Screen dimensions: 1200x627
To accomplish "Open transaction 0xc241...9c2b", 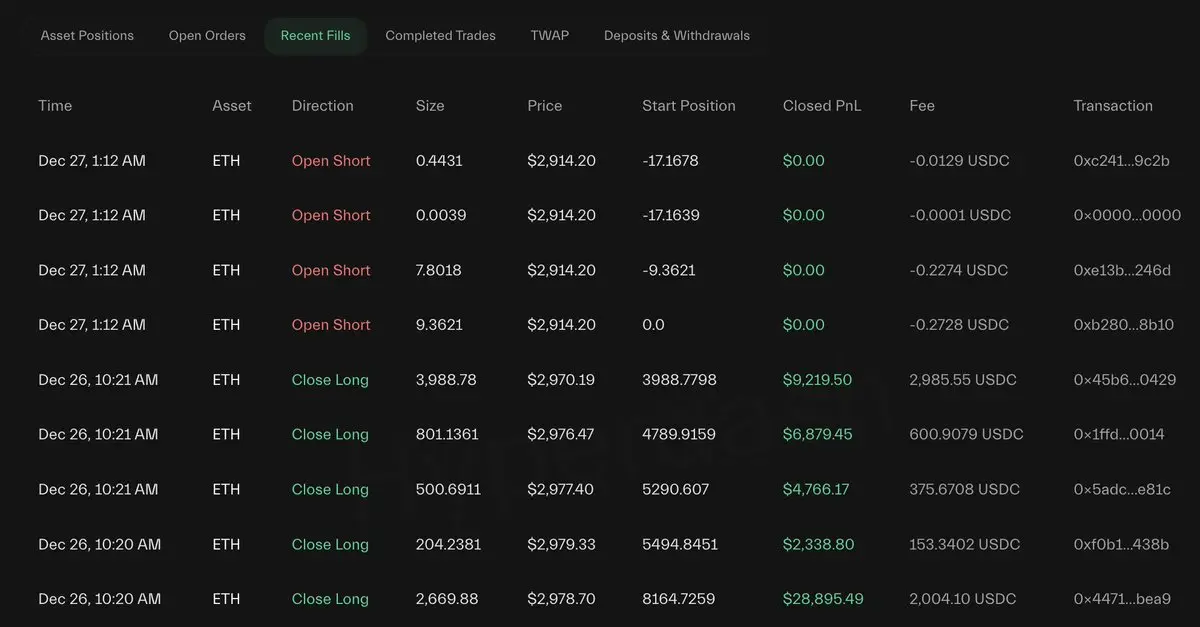I will tap(1121, 161).
